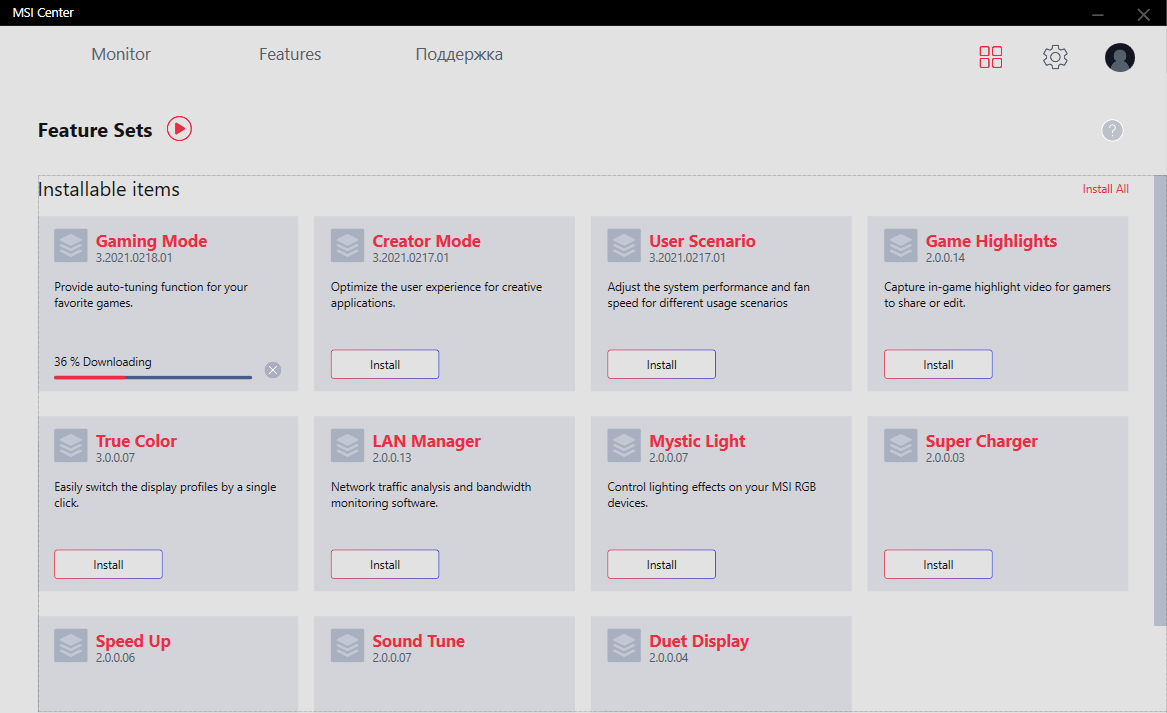1167x713 pixels.
Task: Click the LAN Manager title
Action: point(426,441)
